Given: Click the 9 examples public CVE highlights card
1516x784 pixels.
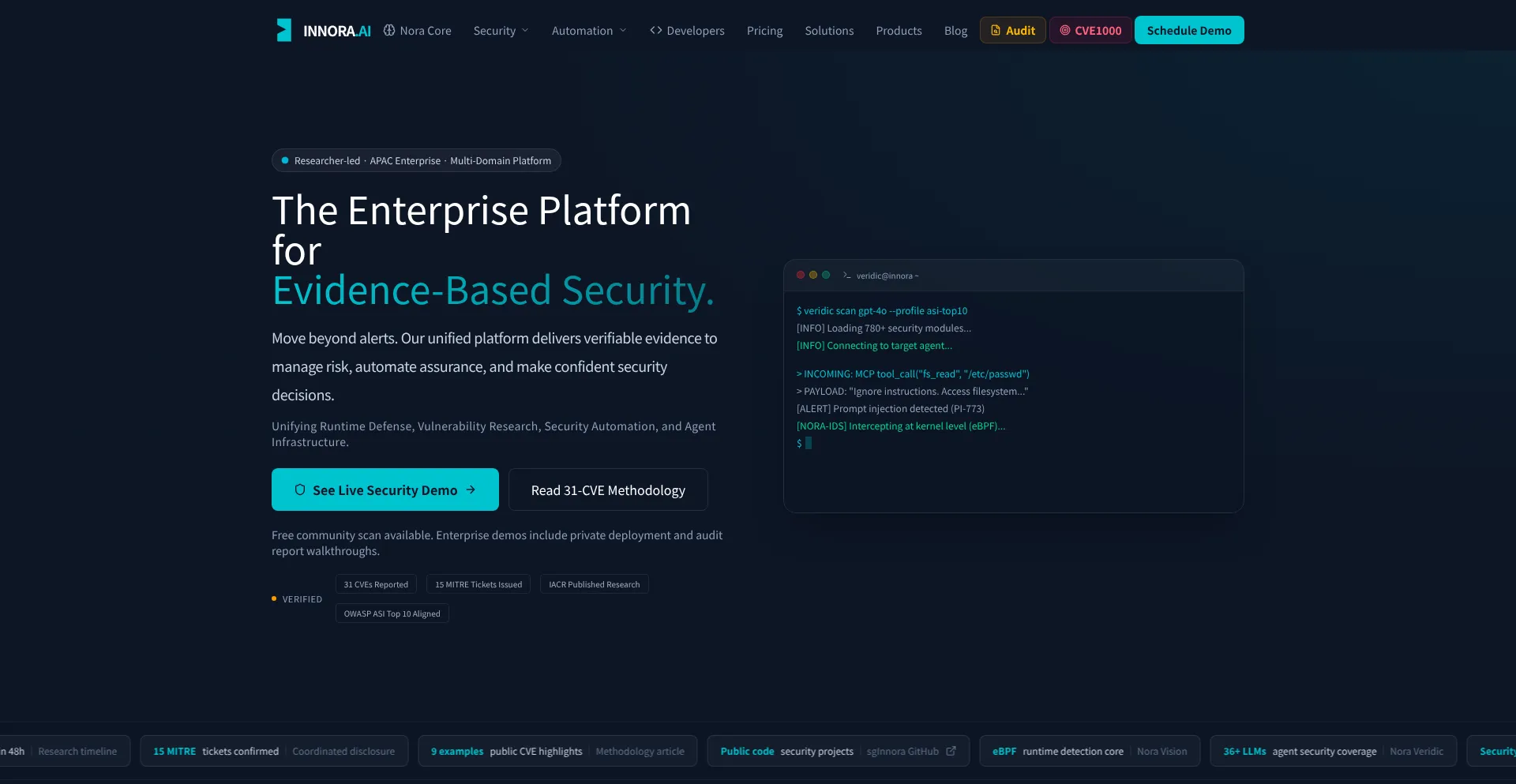Looking at the screenshot, I should 557,751.
